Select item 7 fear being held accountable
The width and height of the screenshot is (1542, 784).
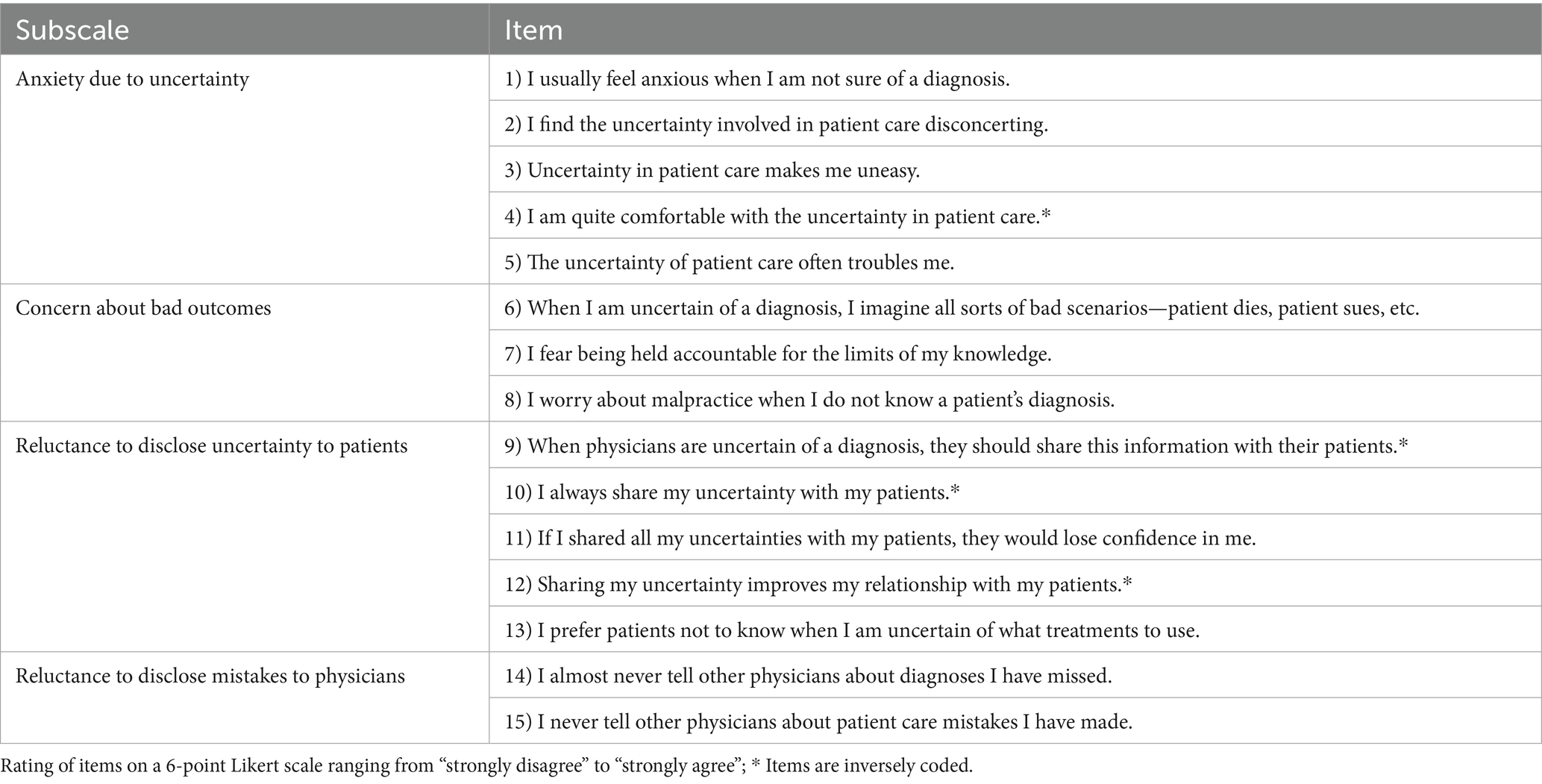[778, 354]
